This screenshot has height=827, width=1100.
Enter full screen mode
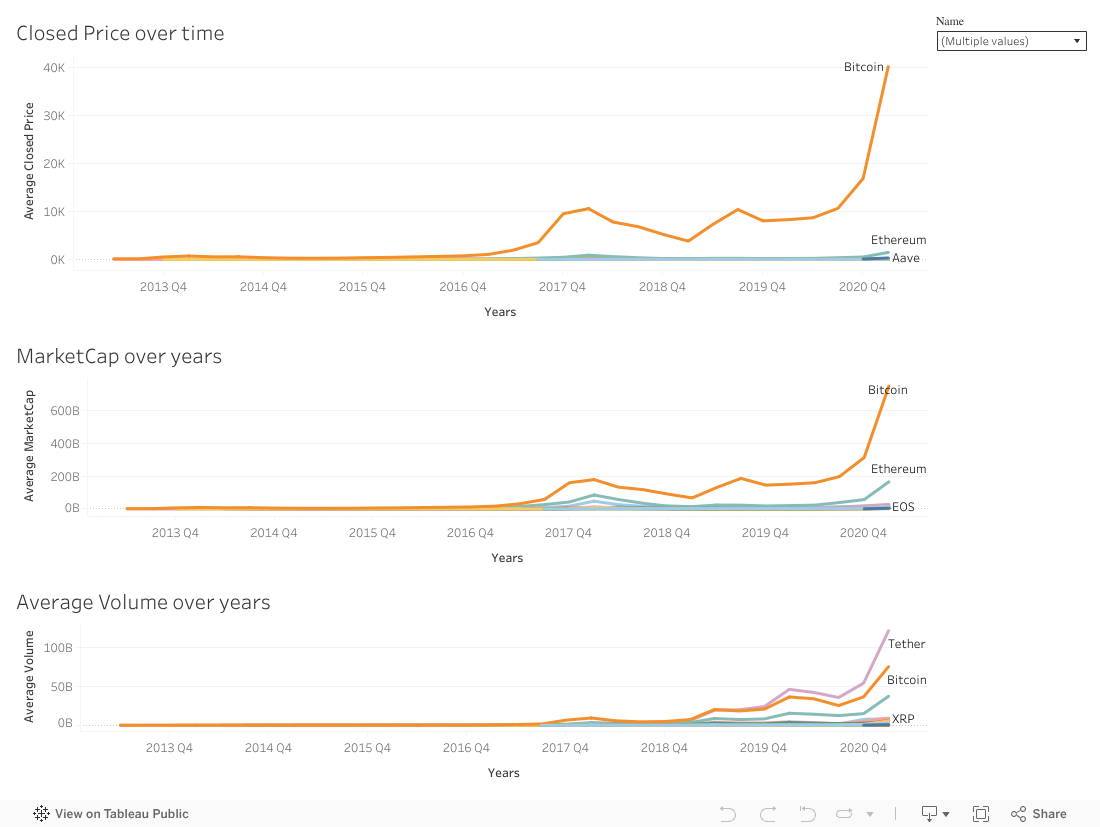pos(981,814)
